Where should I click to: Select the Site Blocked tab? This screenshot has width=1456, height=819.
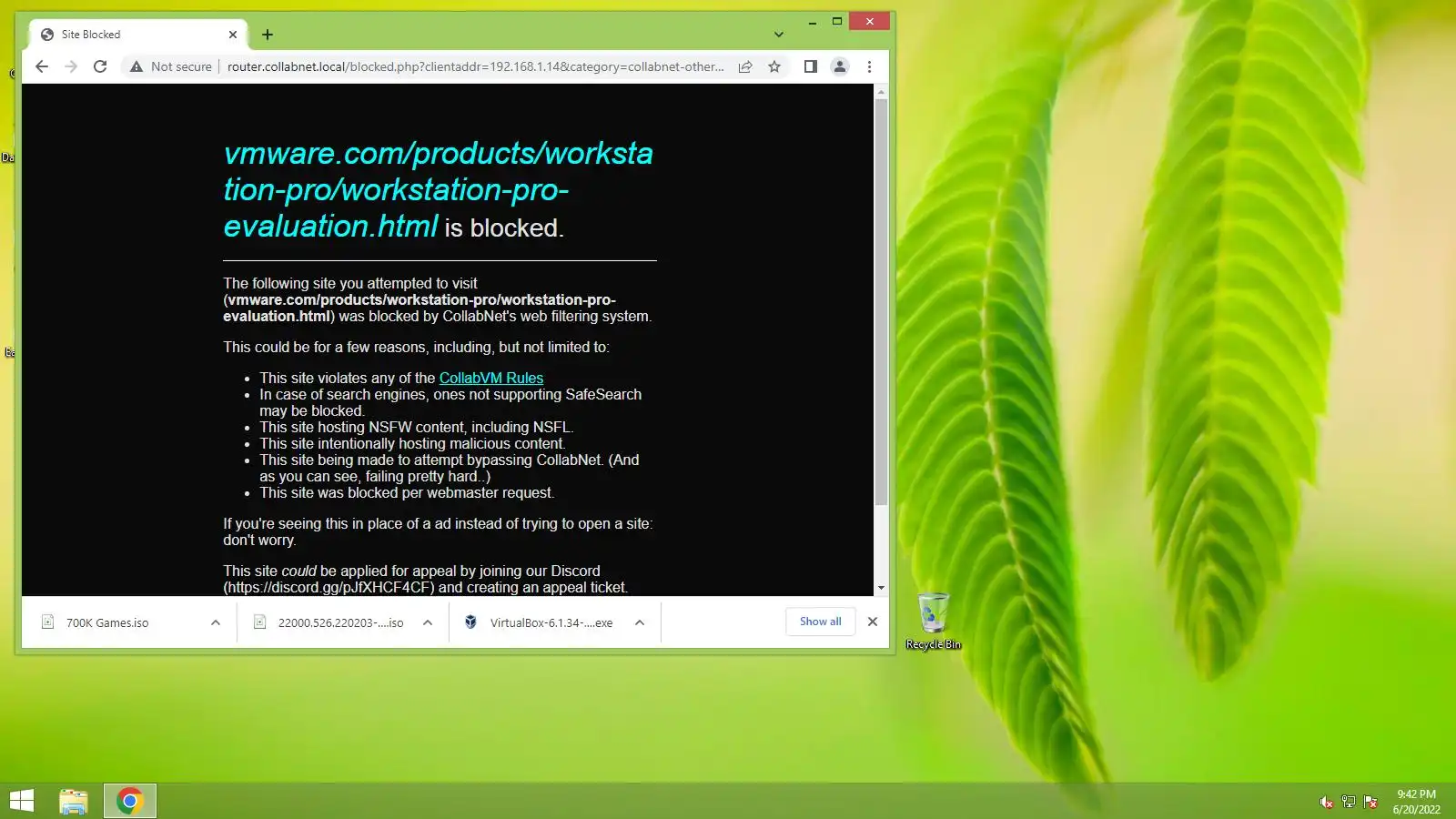(138, 35)
